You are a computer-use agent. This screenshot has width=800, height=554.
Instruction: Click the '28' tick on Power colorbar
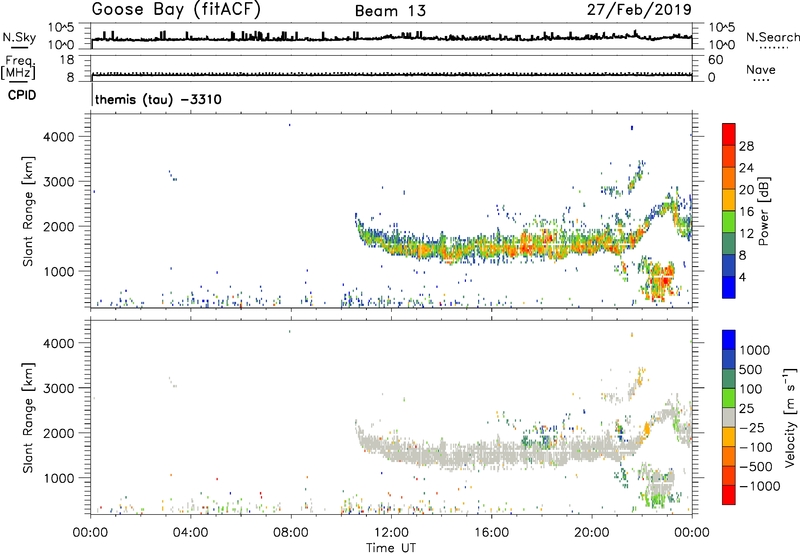pos(746,146)
